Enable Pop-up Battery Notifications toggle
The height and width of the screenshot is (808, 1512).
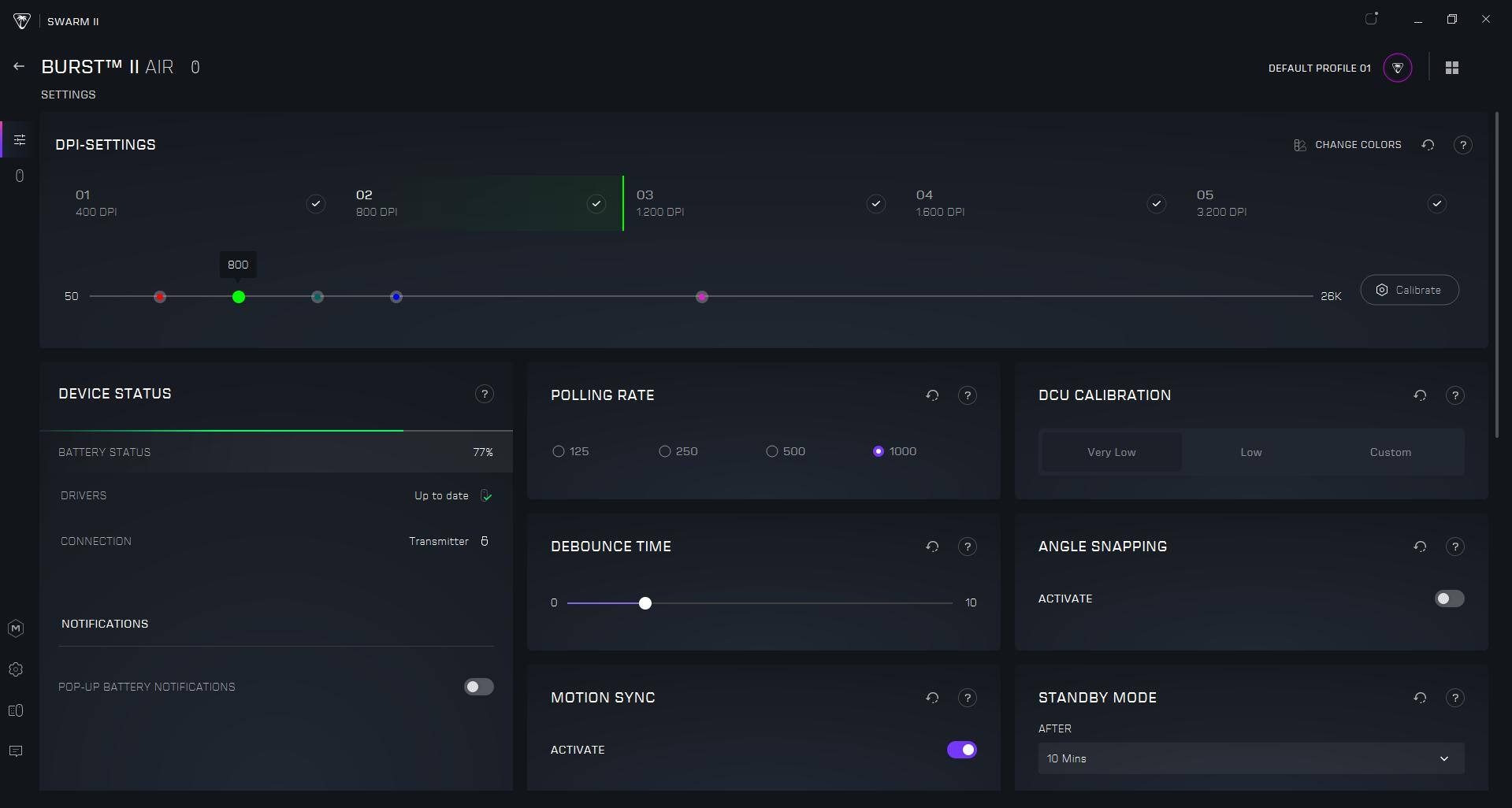478,687
